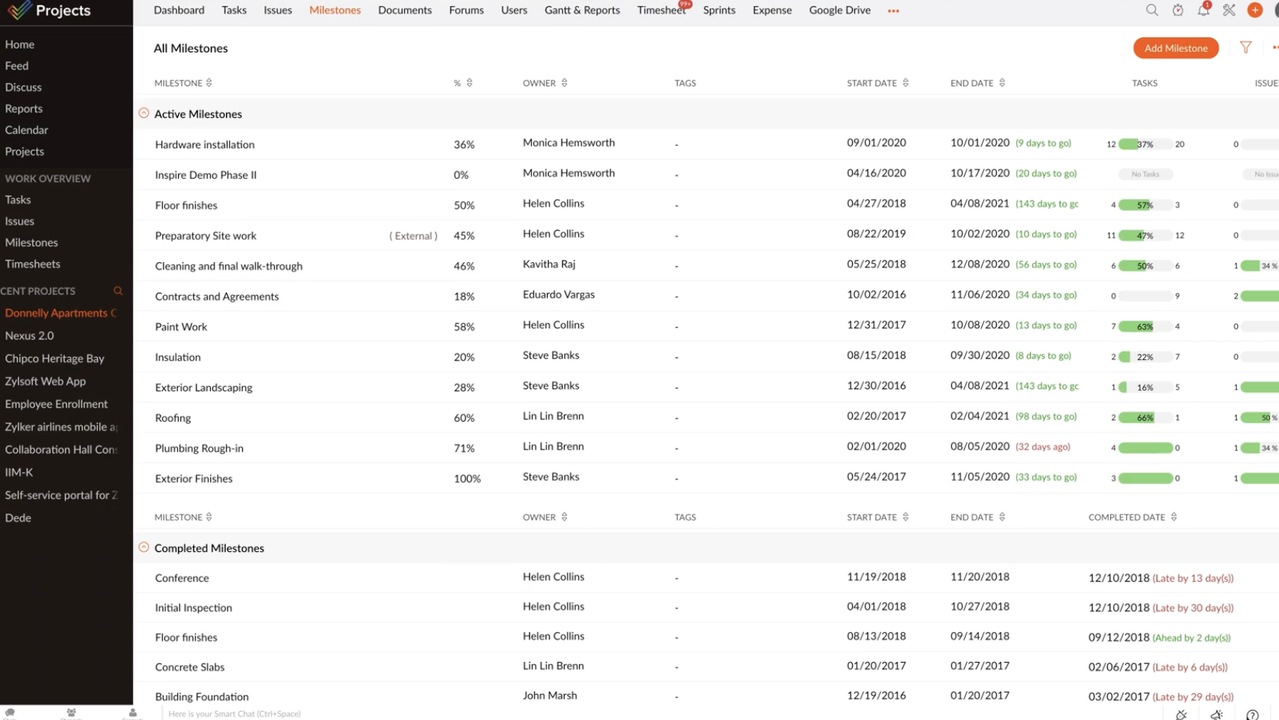Open the milestone filter funnel
1279x720 pixels.
1245,47
